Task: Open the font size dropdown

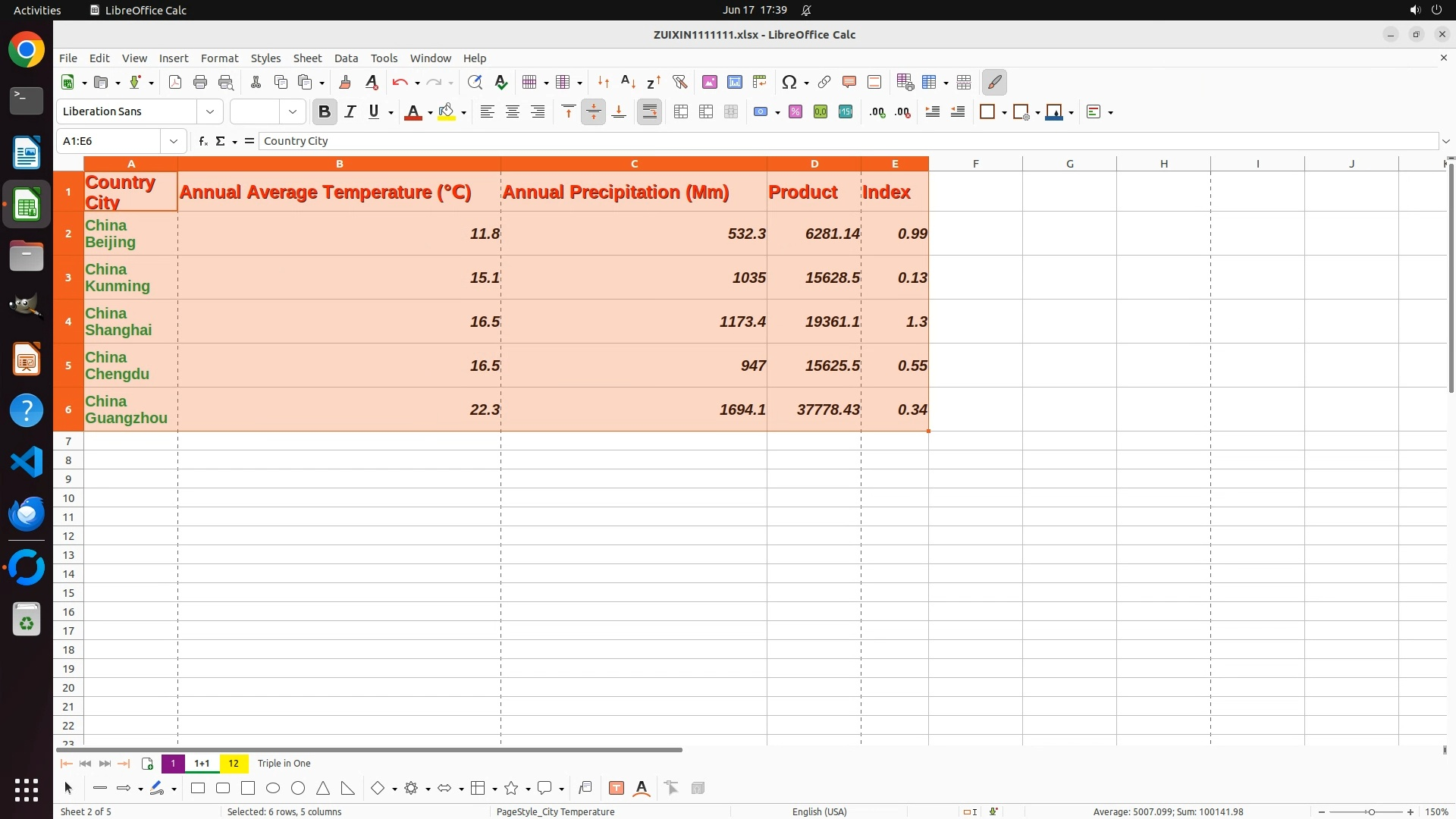Action: 293,111
